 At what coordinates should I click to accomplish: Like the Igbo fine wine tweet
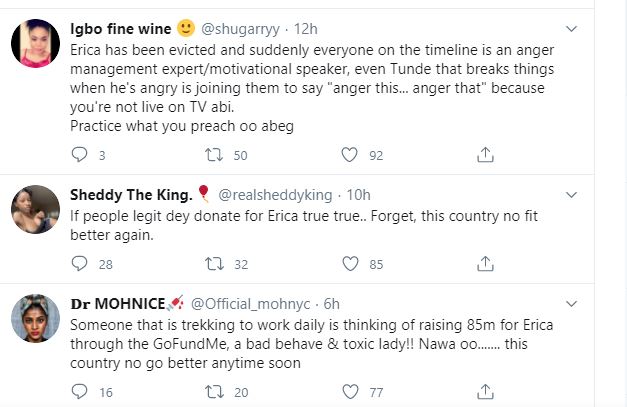[x=350, y=154]
